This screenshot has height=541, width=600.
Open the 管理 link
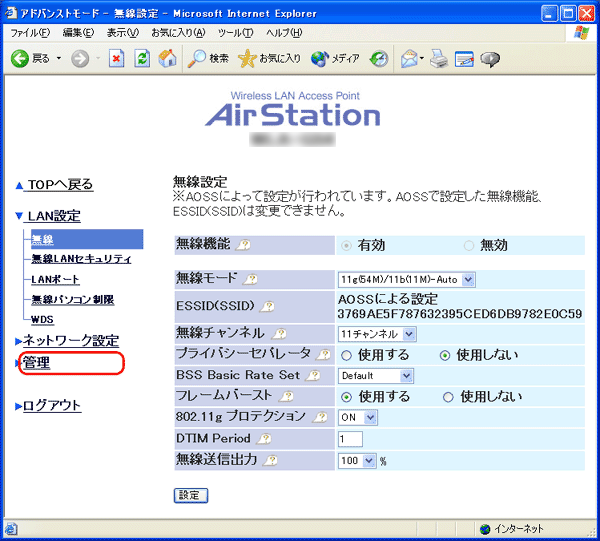point(36,362)
